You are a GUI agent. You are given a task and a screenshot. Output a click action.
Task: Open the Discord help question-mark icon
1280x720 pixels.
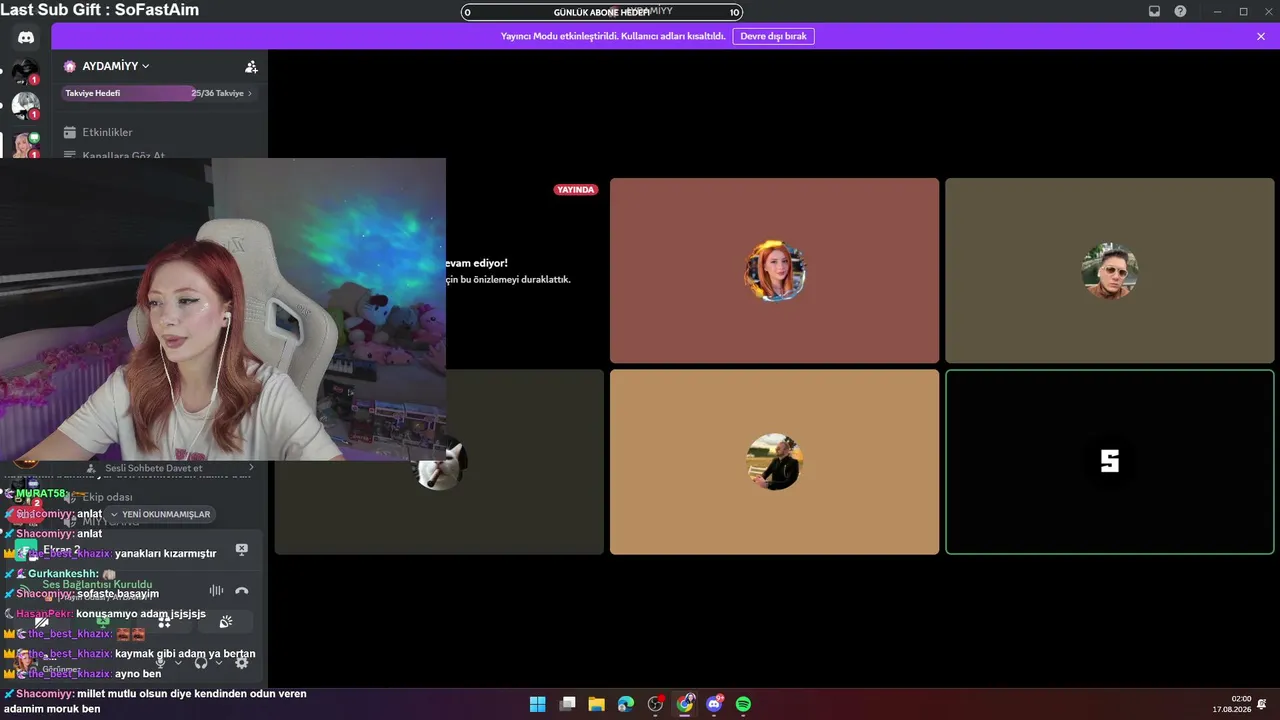point(1180,11)
